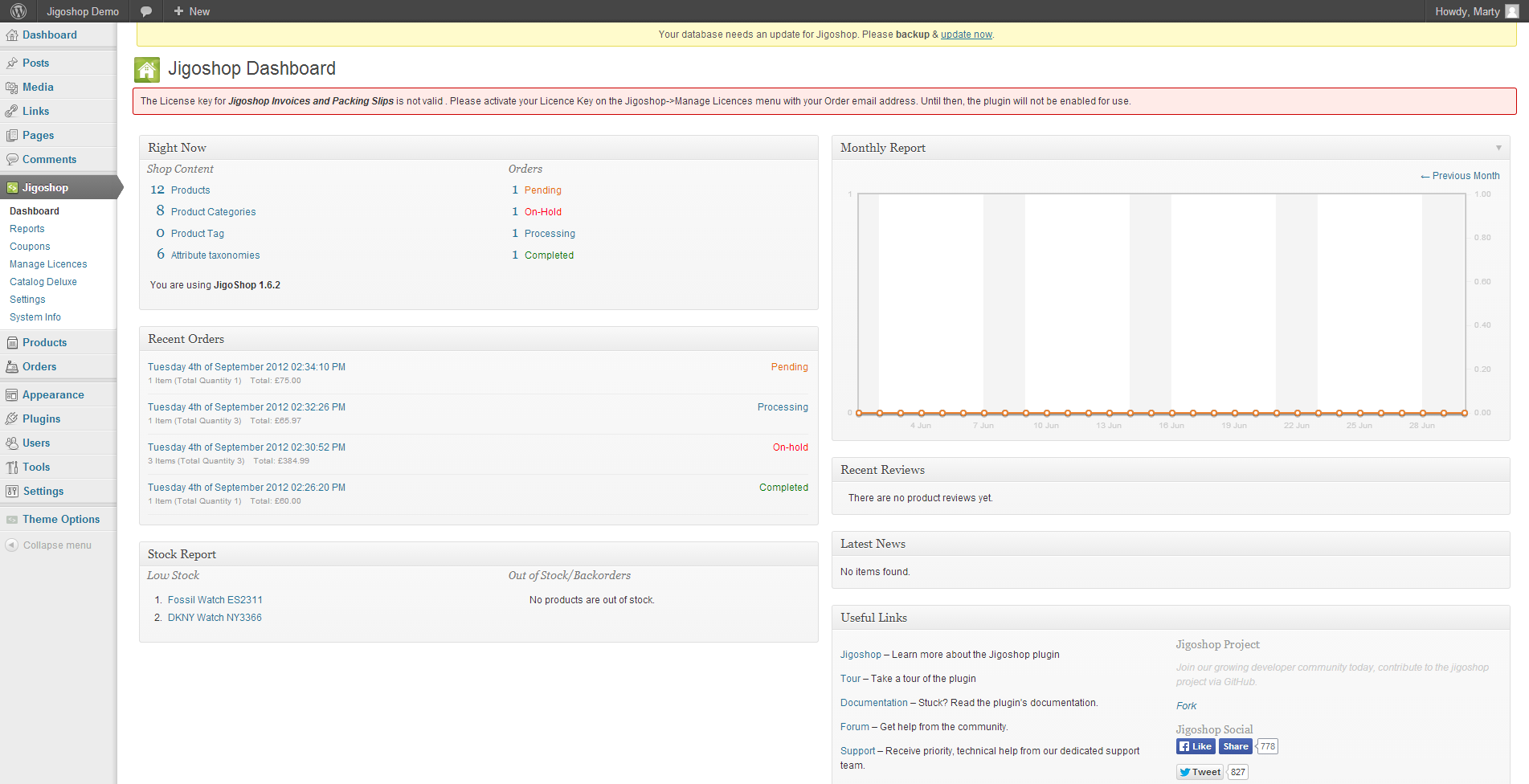Open the Support useful link
Screen dimensions: 1529x784
(x=858, y=751)
